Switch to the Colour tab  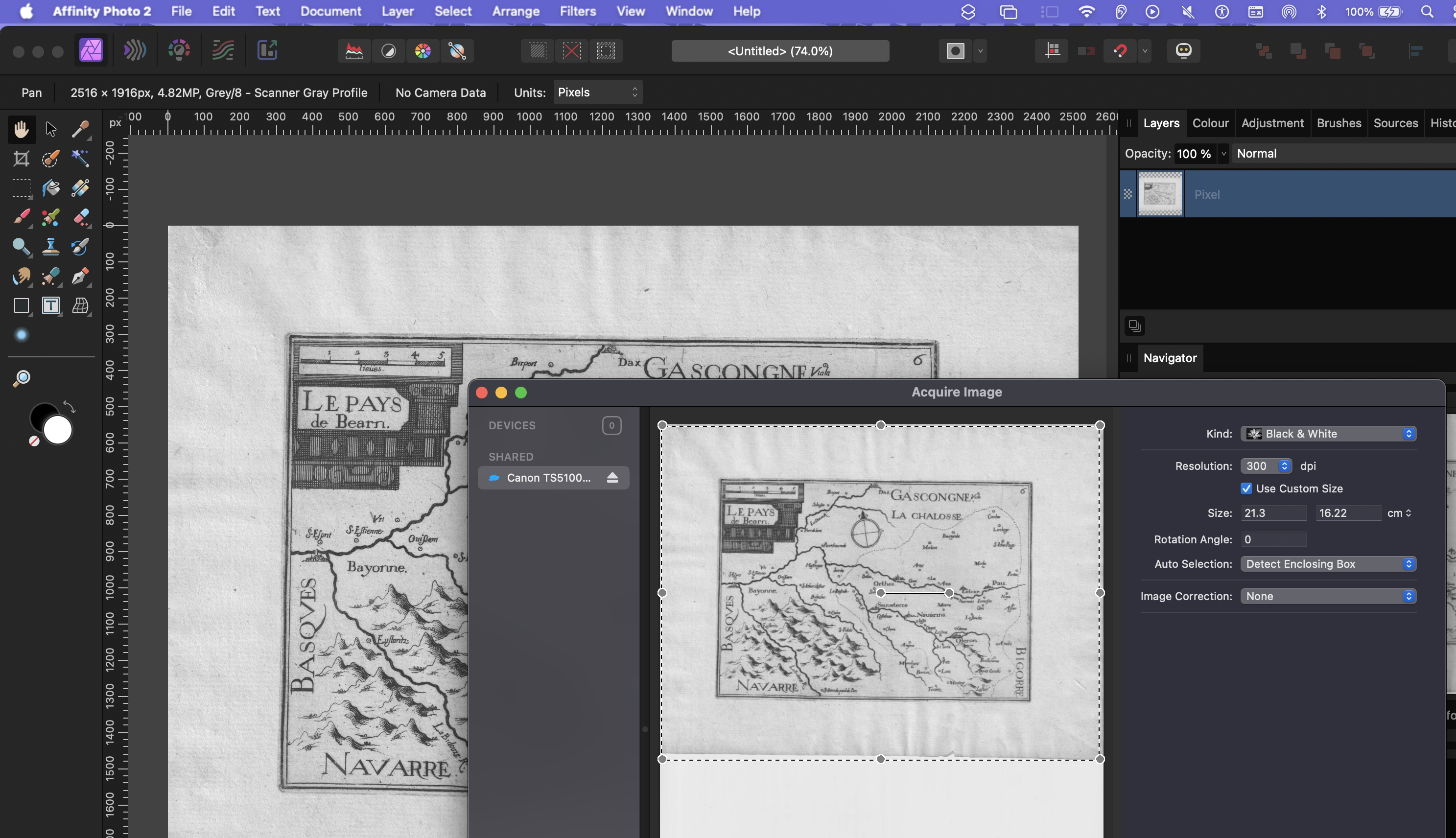(1210, 123)
